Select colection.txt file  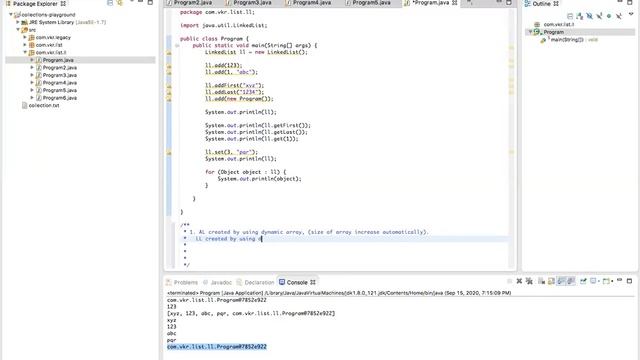[44, 105]
